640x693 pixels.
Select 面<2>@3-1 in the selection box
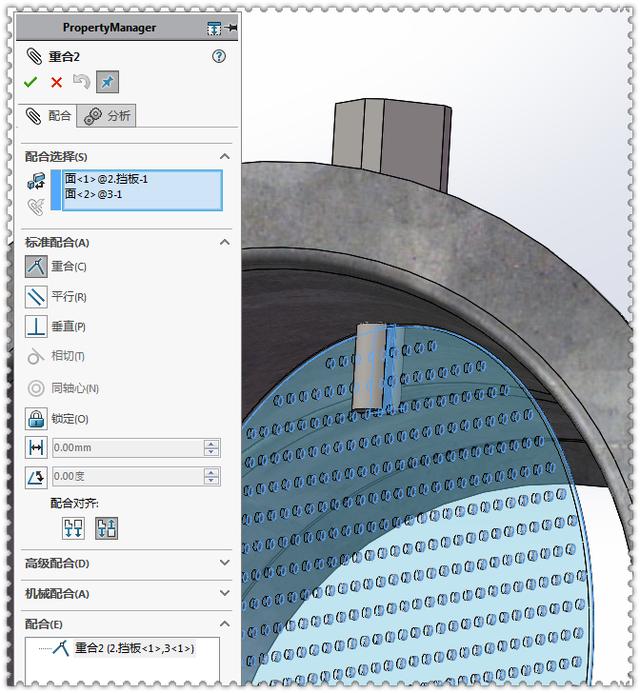(93, 194)
